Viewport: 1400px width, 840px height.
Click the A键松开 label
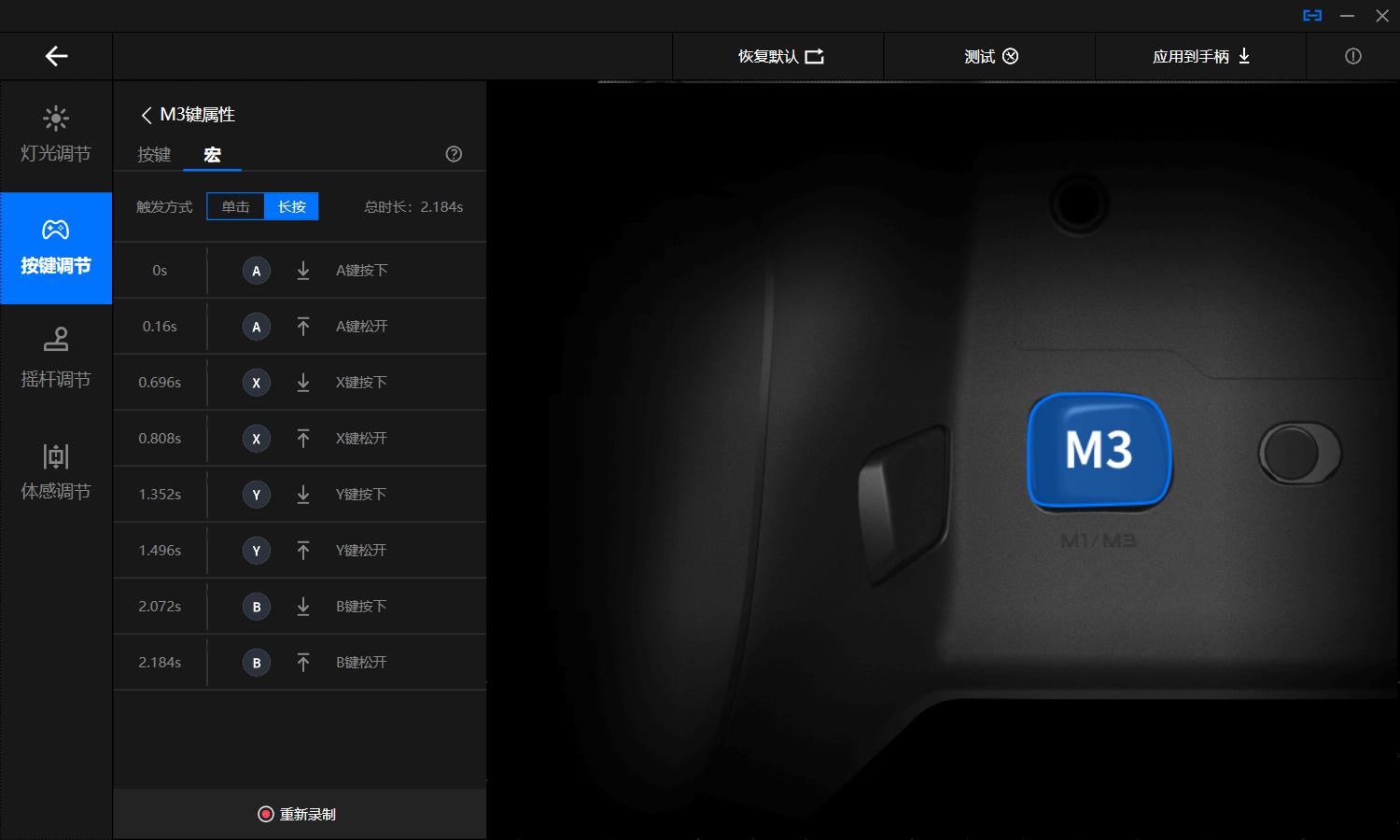tap(361, 327)
